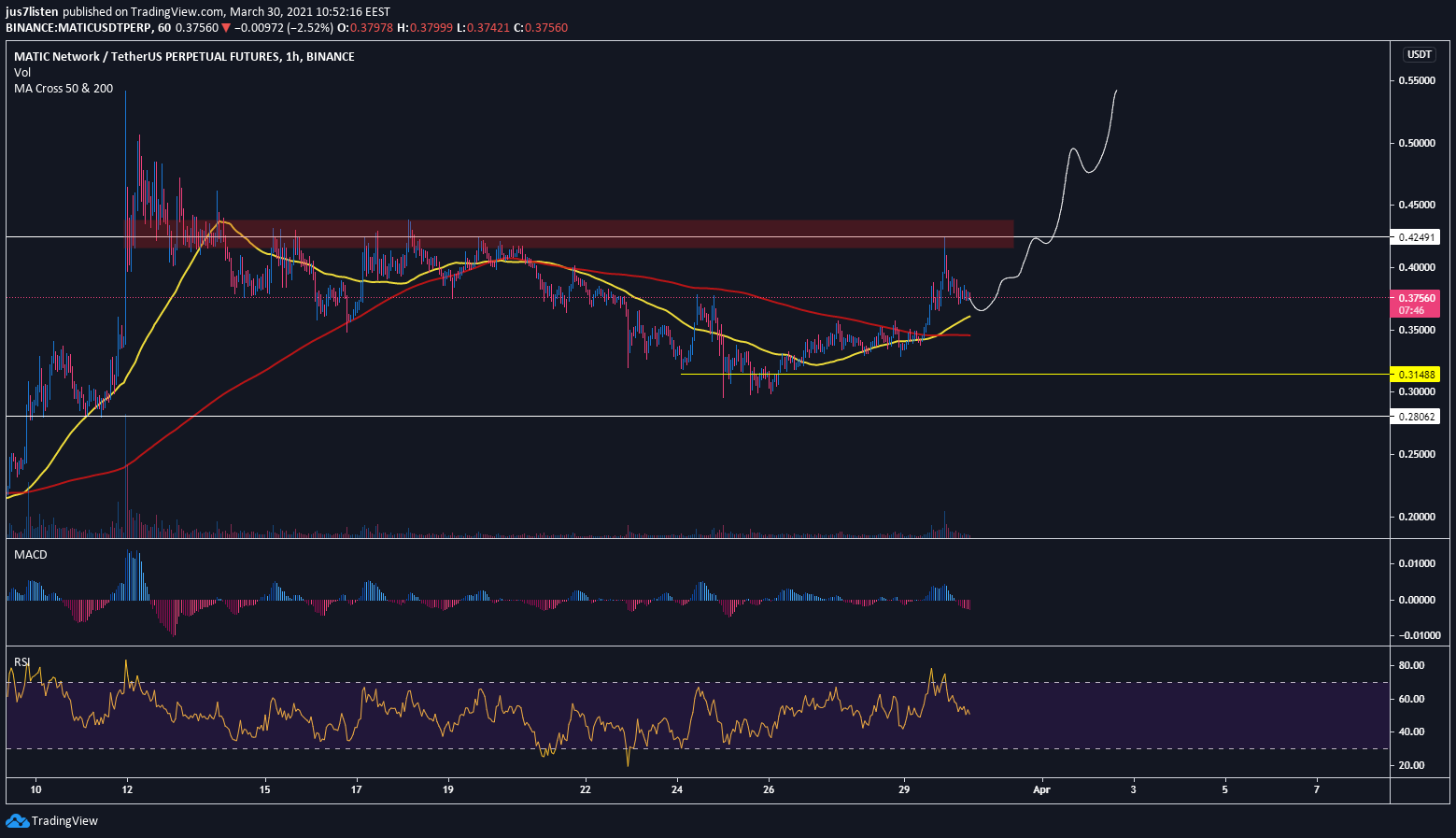Click the 0.42491 price line label

pyautogui.click(x=1415, y=237)
